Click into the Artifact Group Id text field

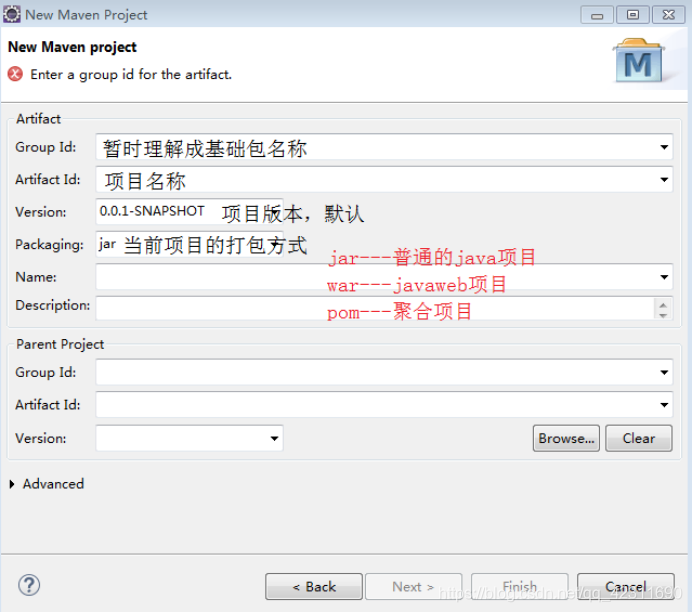pos(384,147)
